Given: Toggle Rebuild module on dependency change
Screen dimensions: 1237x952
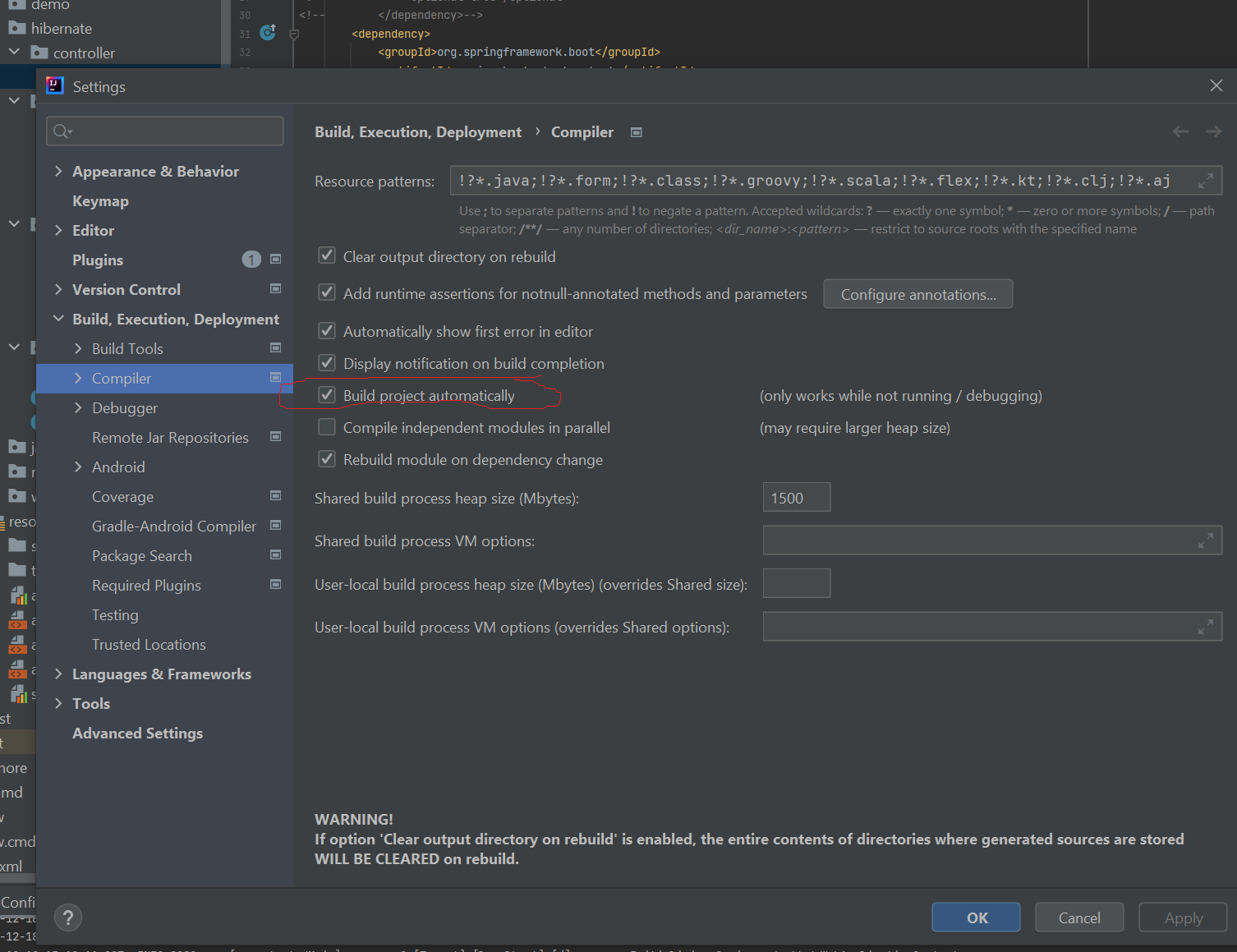Looking at the screenshot, I should coord(327,458).
